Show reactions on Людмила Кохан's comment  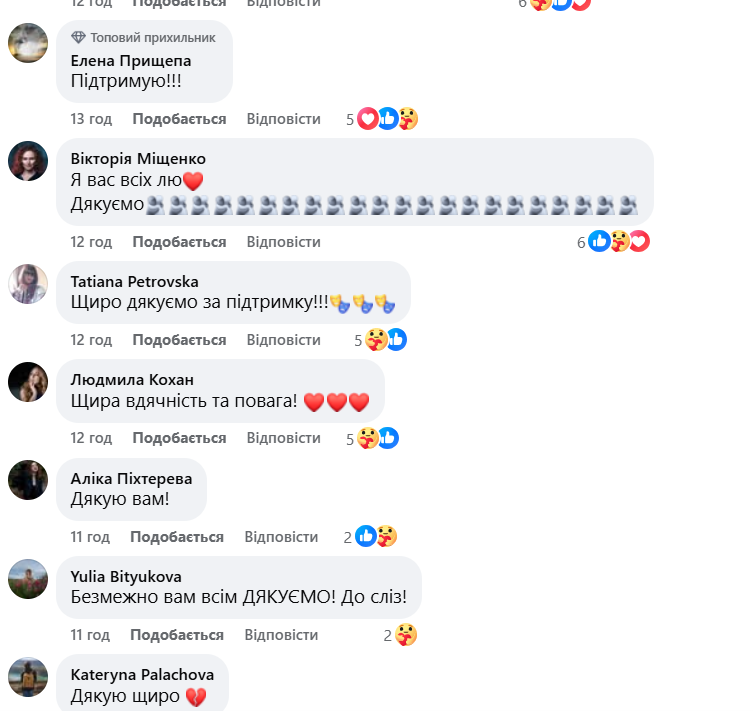click(x=373, y=438)
